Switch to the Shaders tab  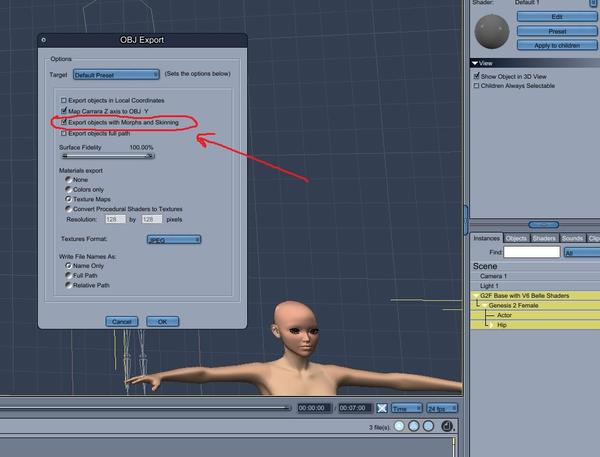click(544, 238)
